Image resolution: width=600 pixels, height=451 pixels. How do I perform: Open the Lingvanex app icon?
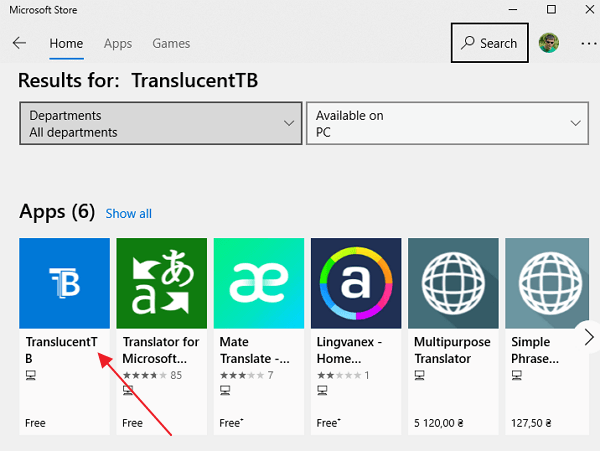pyautogui.click(x=356, y=283)
